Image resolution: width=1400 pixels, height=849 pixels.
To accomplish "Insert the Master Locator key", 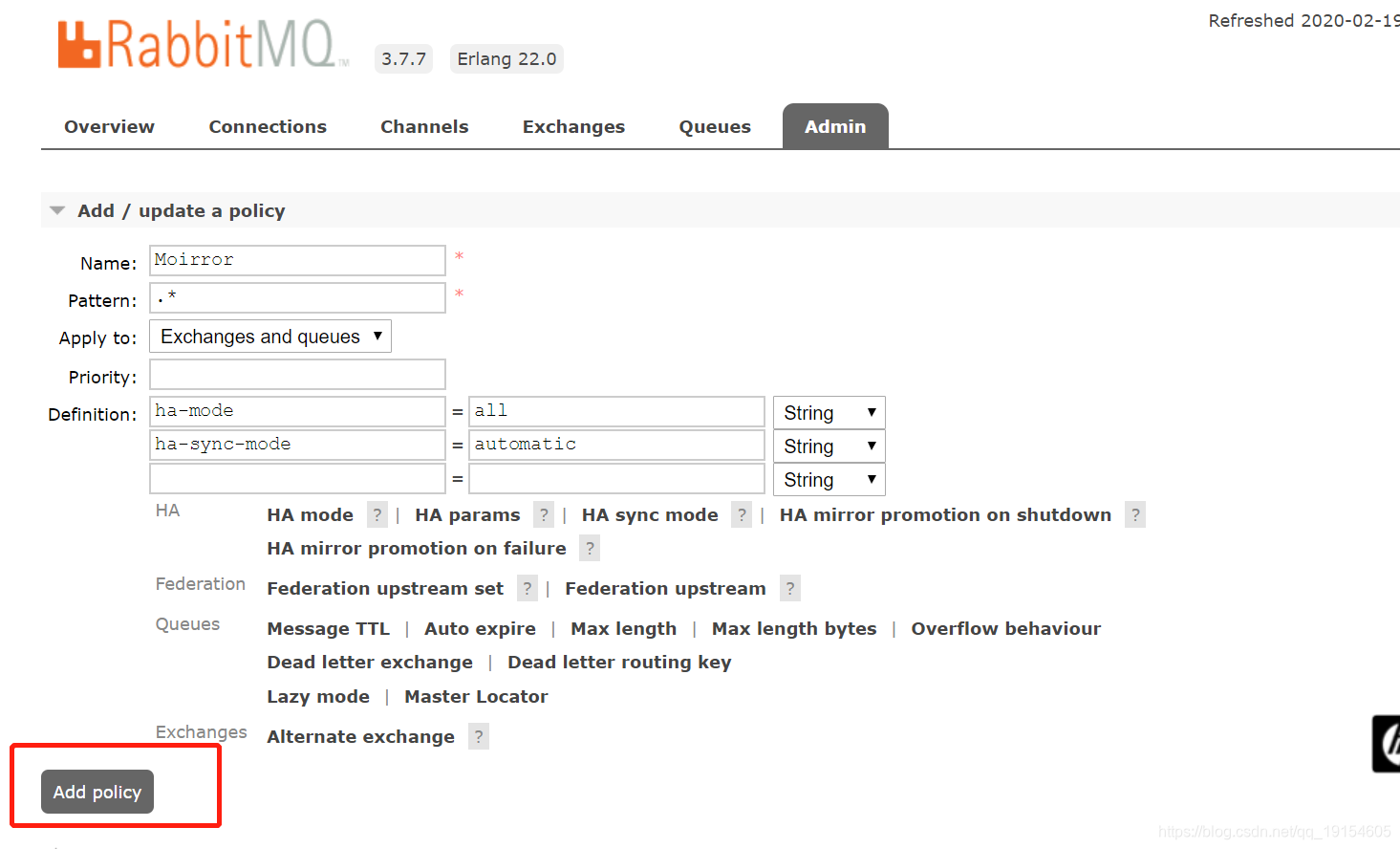I will [476, 697].
